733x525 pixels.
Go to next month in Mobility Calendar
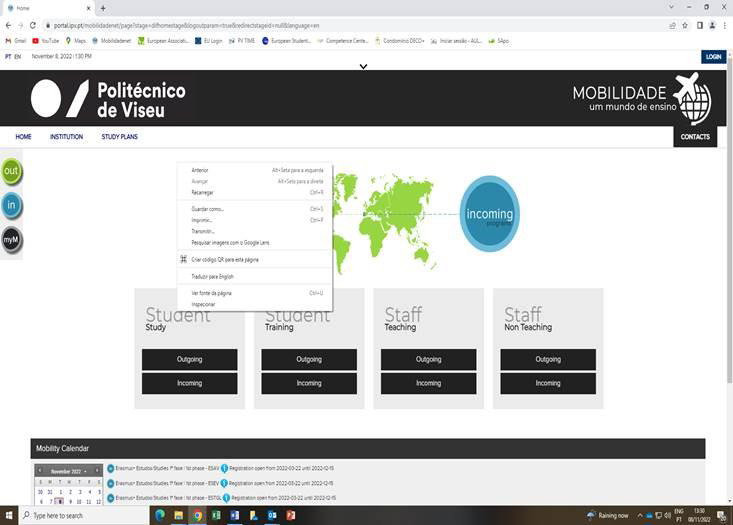(x=97, y=470)
